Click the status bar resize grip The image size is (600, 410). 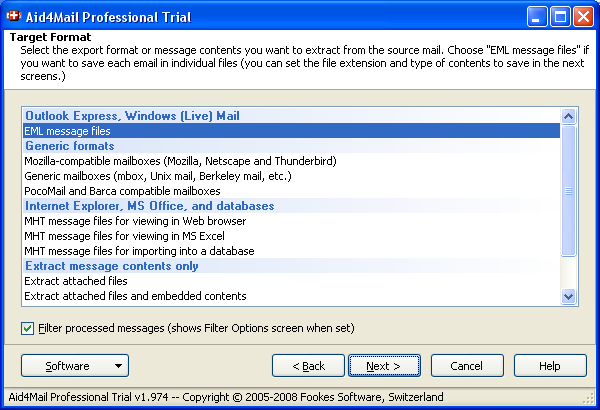588,399
